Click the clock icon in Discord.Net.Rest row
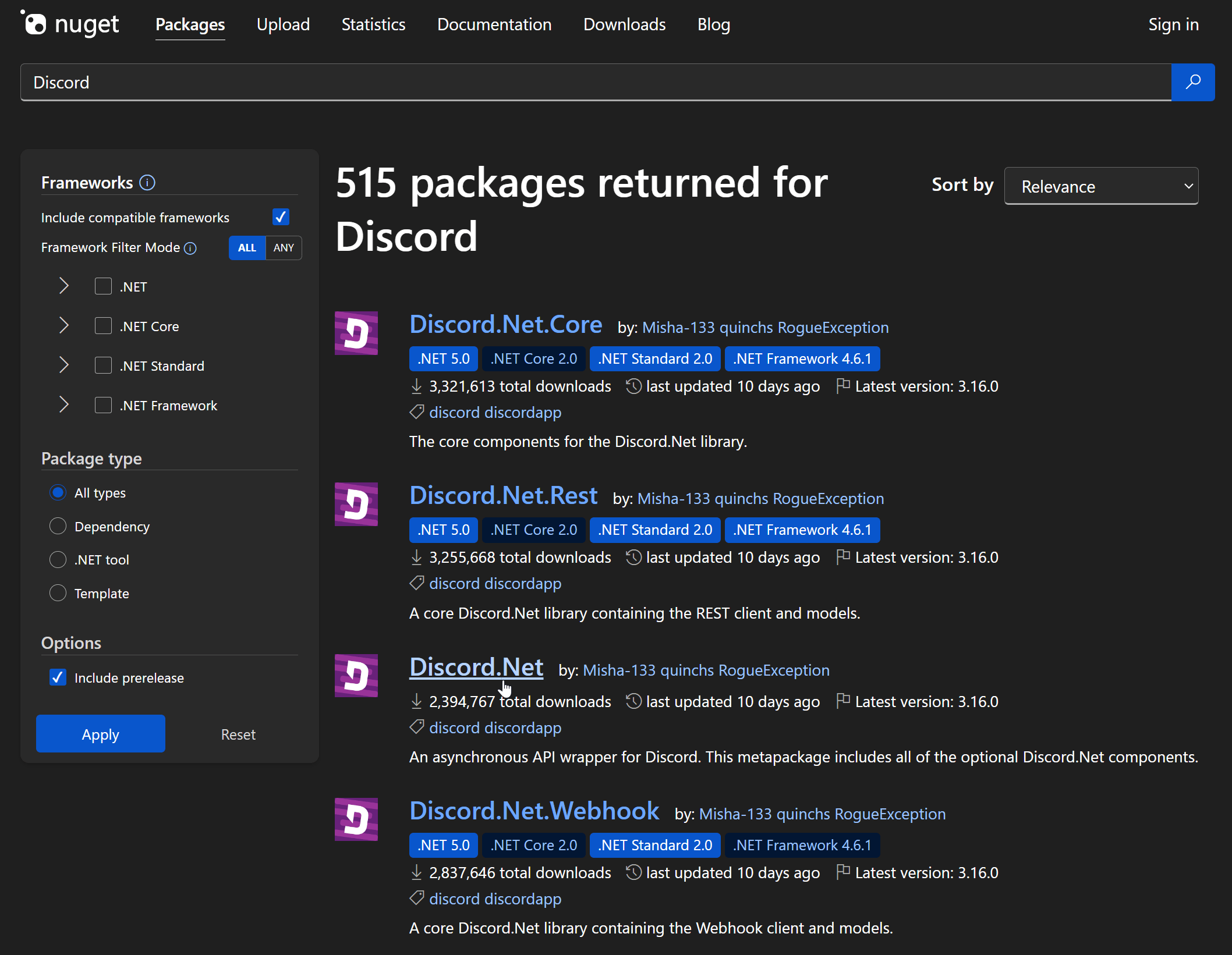The width and height of the screenshot is (1232, 955). pyautogui.click(x=633, y=558)
